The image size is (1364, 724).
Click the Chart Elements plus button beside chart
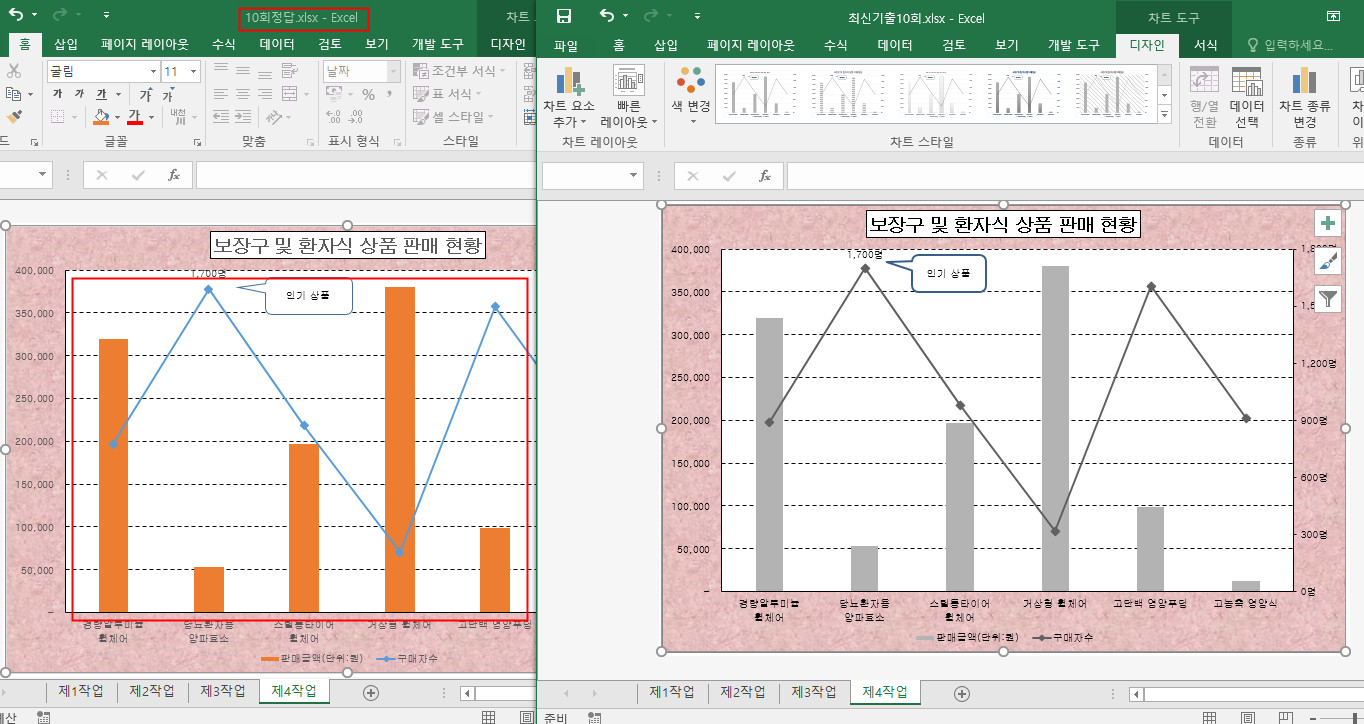[1328, 223]
